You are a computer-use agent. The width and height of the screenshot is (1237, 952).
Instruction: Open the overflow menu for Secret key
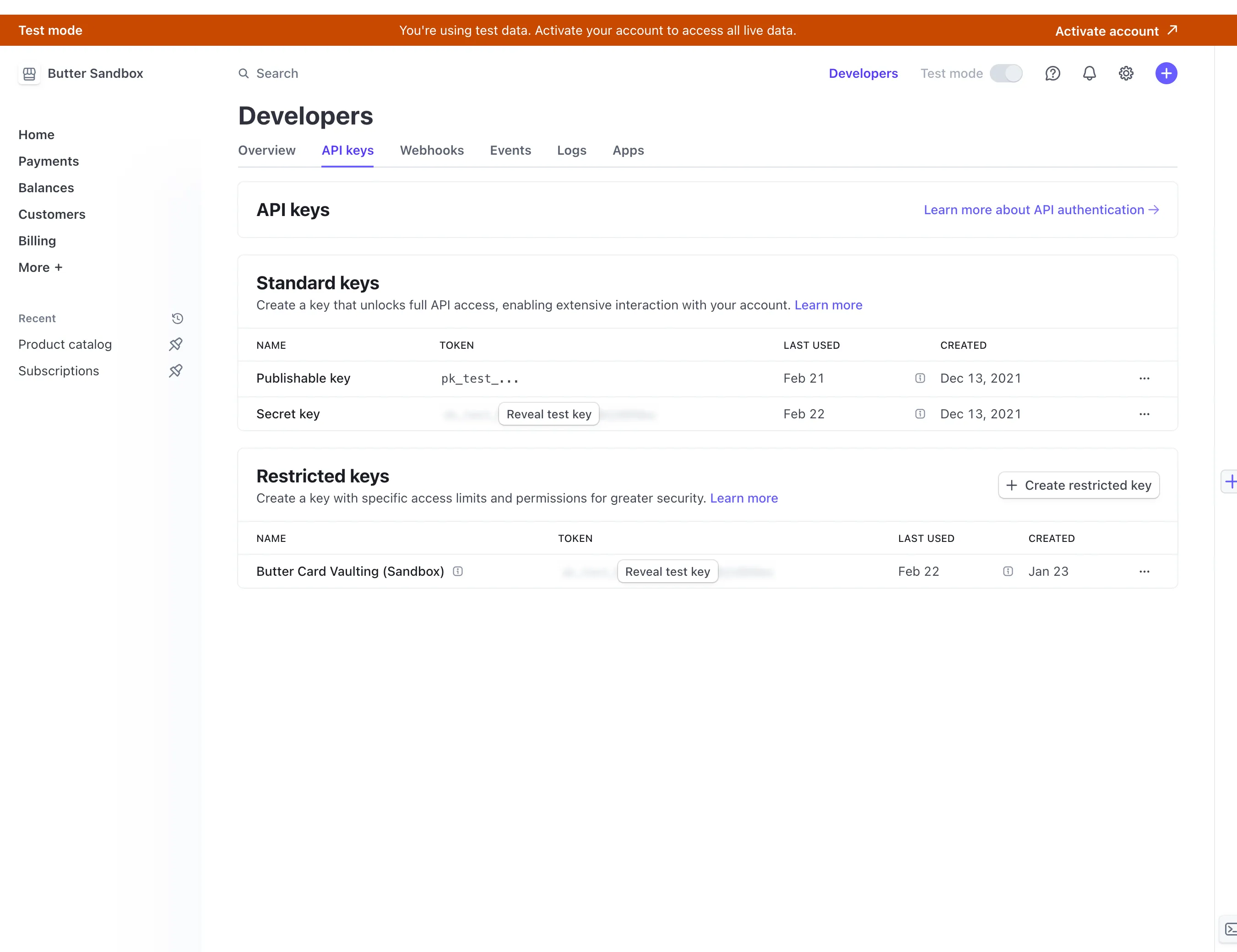1144,414
